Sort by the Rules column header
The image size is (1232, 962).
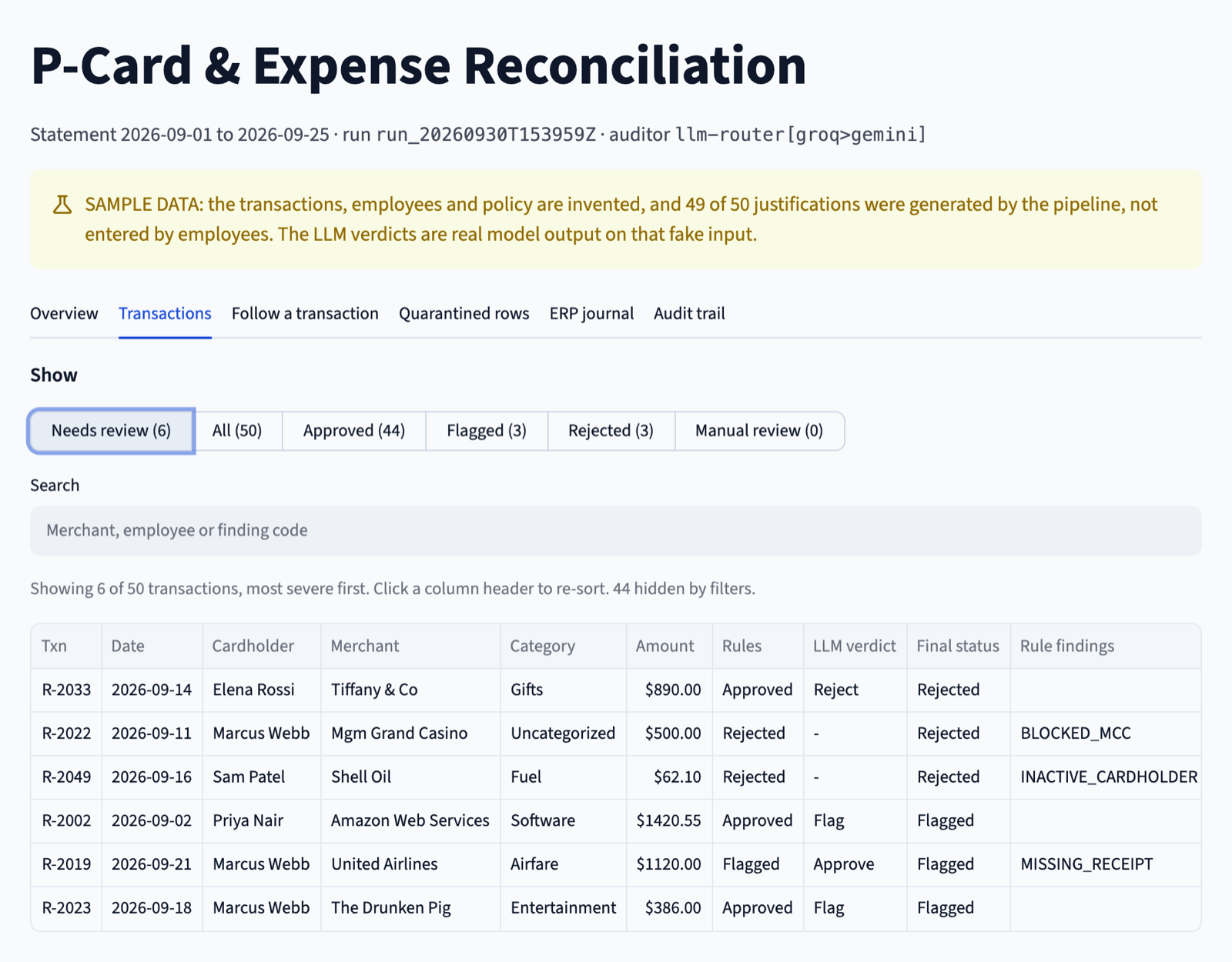coord(758,646)
